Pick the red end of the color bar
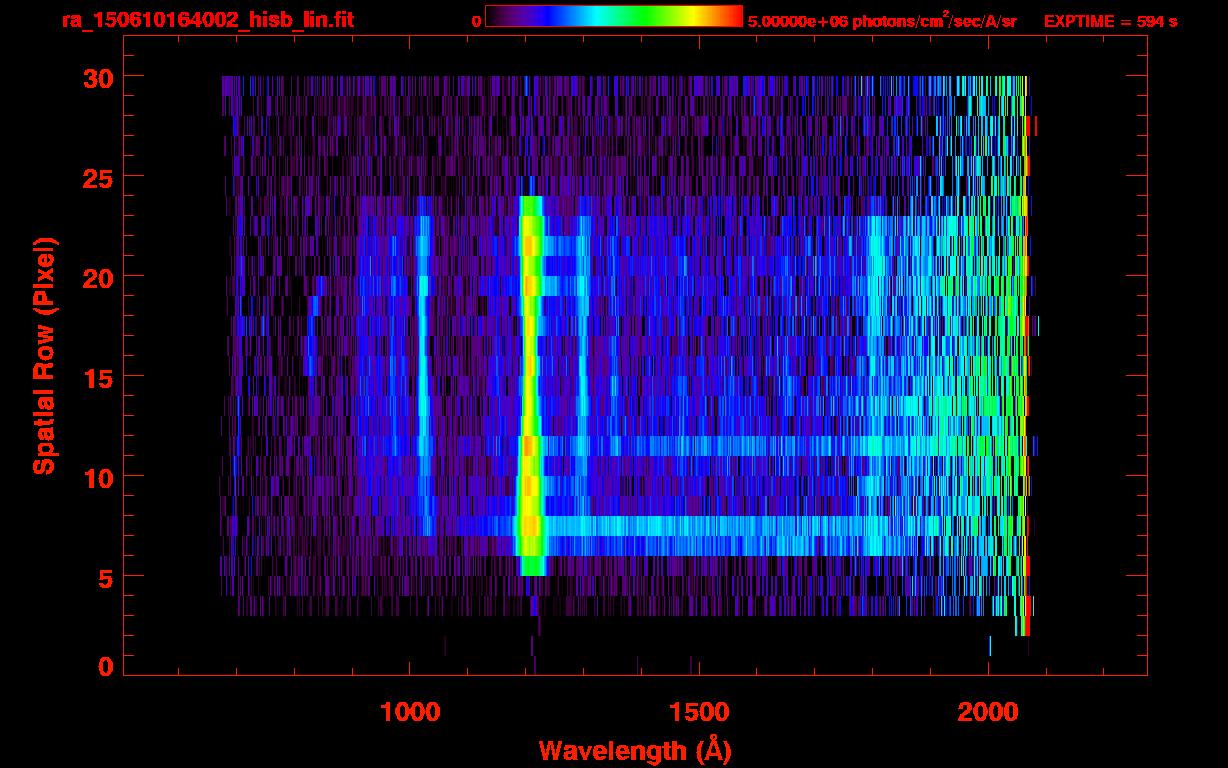1228x768 pixels. tap(735, 16)
